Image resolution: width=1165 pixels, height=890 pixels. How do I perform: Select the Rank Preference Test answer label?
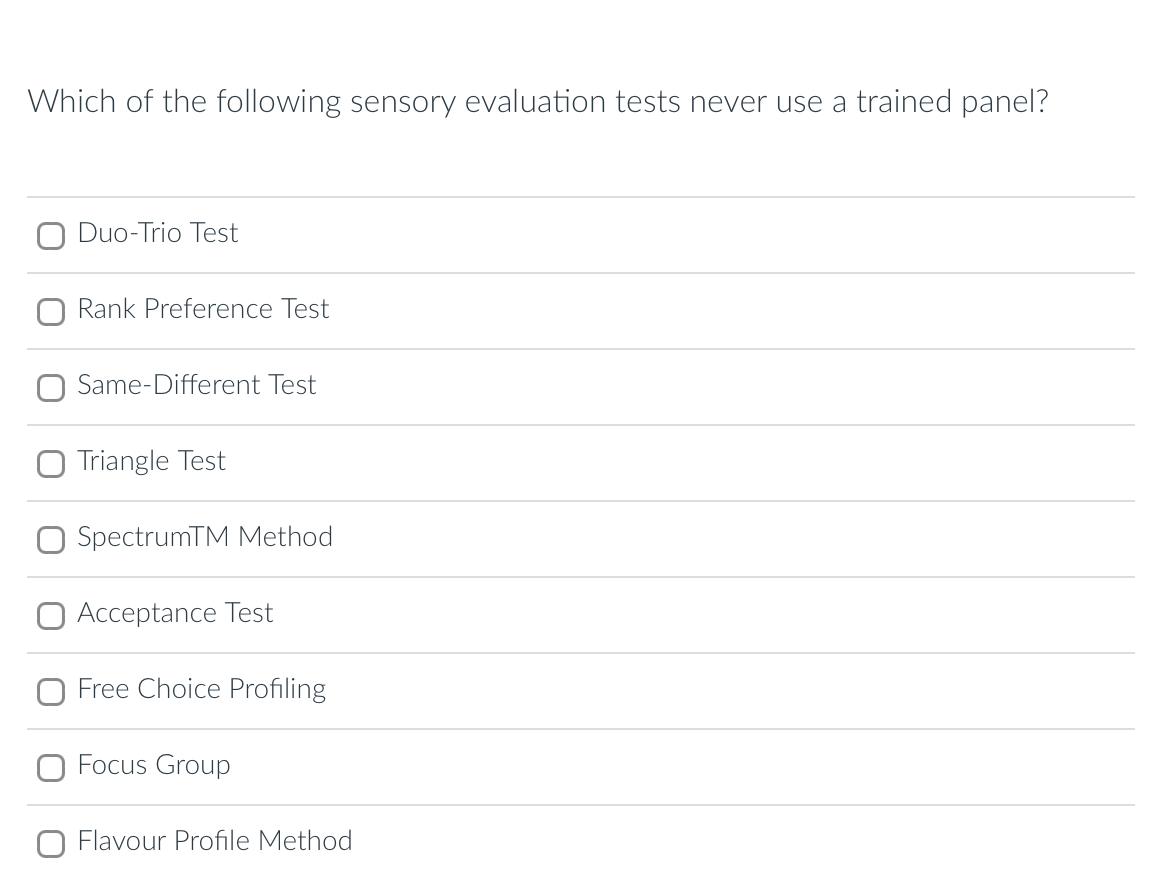coord(203,309)
